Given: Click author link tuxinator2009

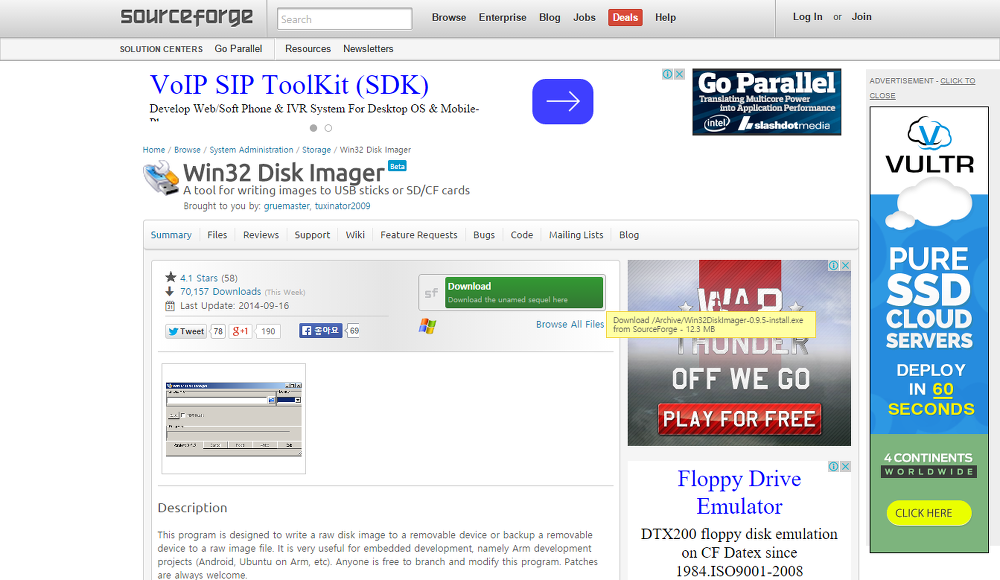Looking at the screenshot, I should coord(342,206).
